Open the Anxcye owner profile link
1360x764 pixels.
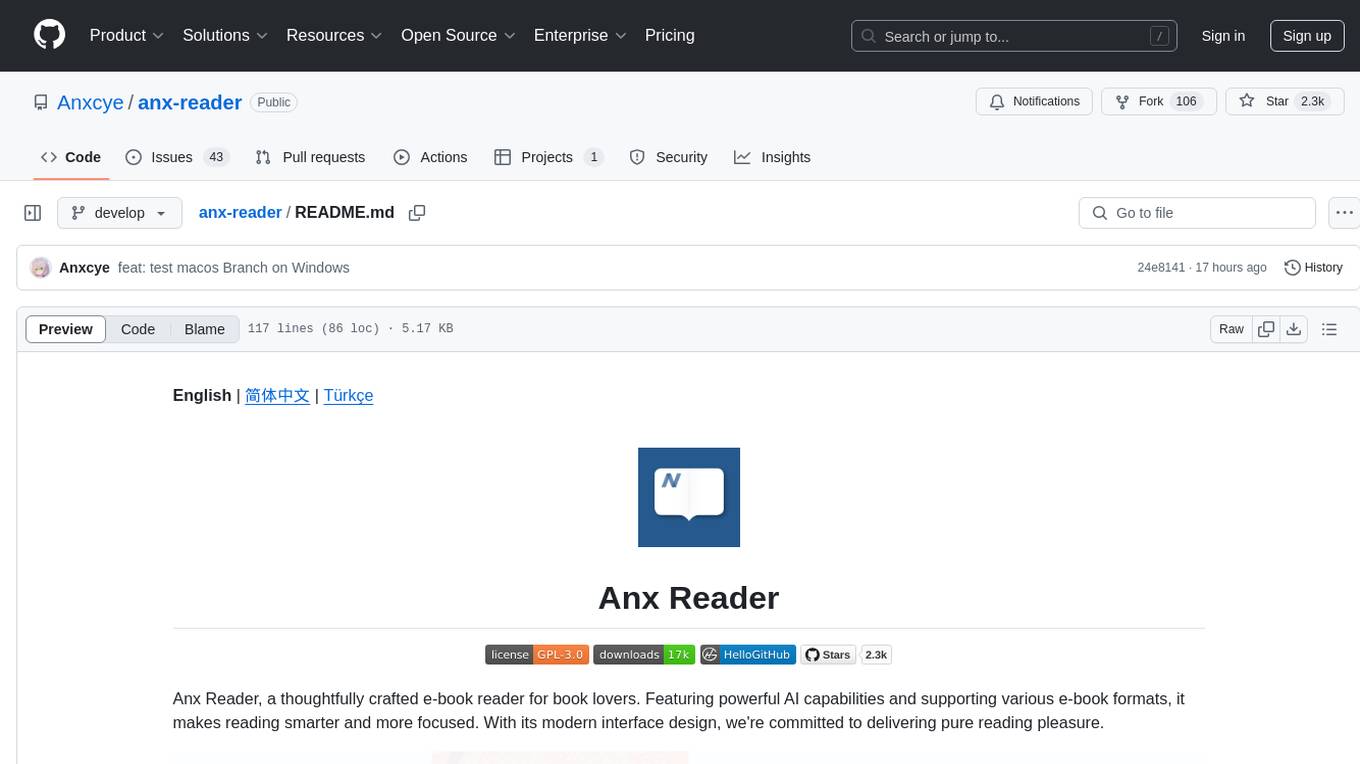point(90,102)
